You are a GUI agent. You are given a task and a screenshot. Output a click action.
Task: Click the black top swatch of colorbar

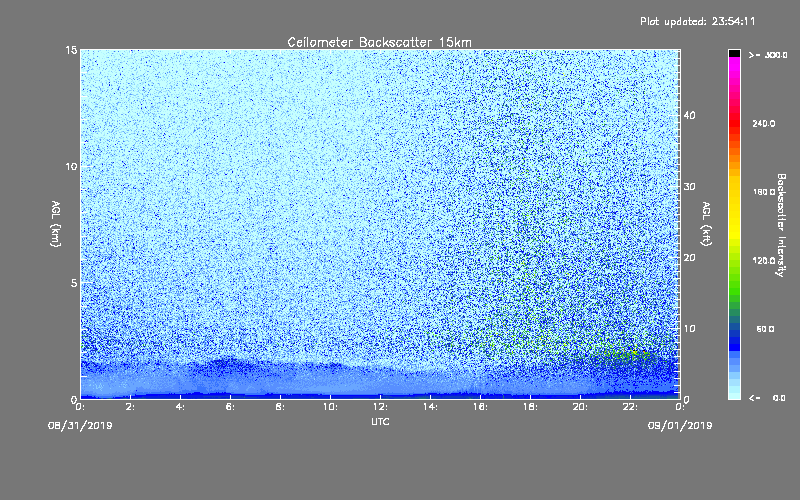click(734, 53)
